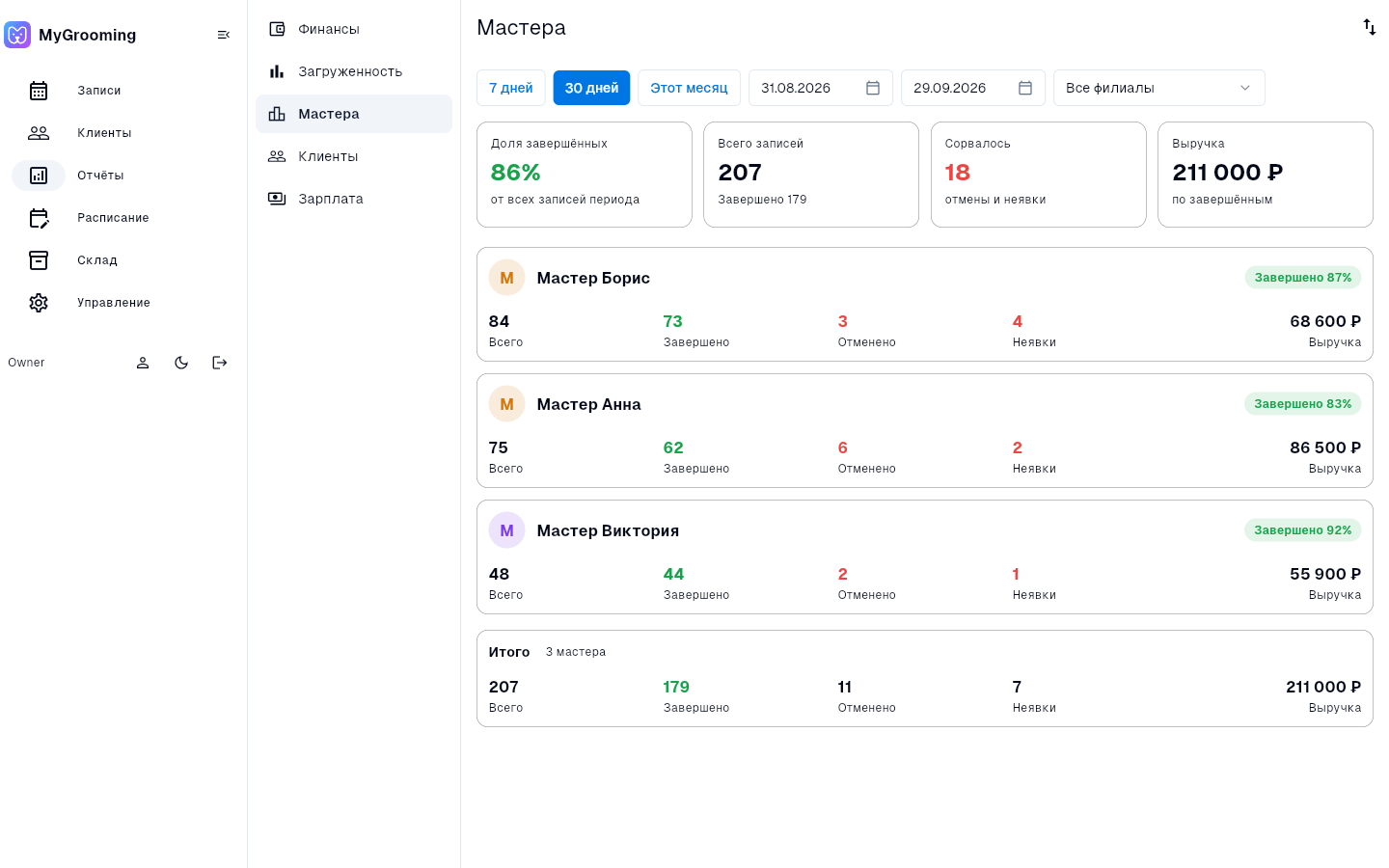Click the Загруженность bar chart icon

coord(277,71)
